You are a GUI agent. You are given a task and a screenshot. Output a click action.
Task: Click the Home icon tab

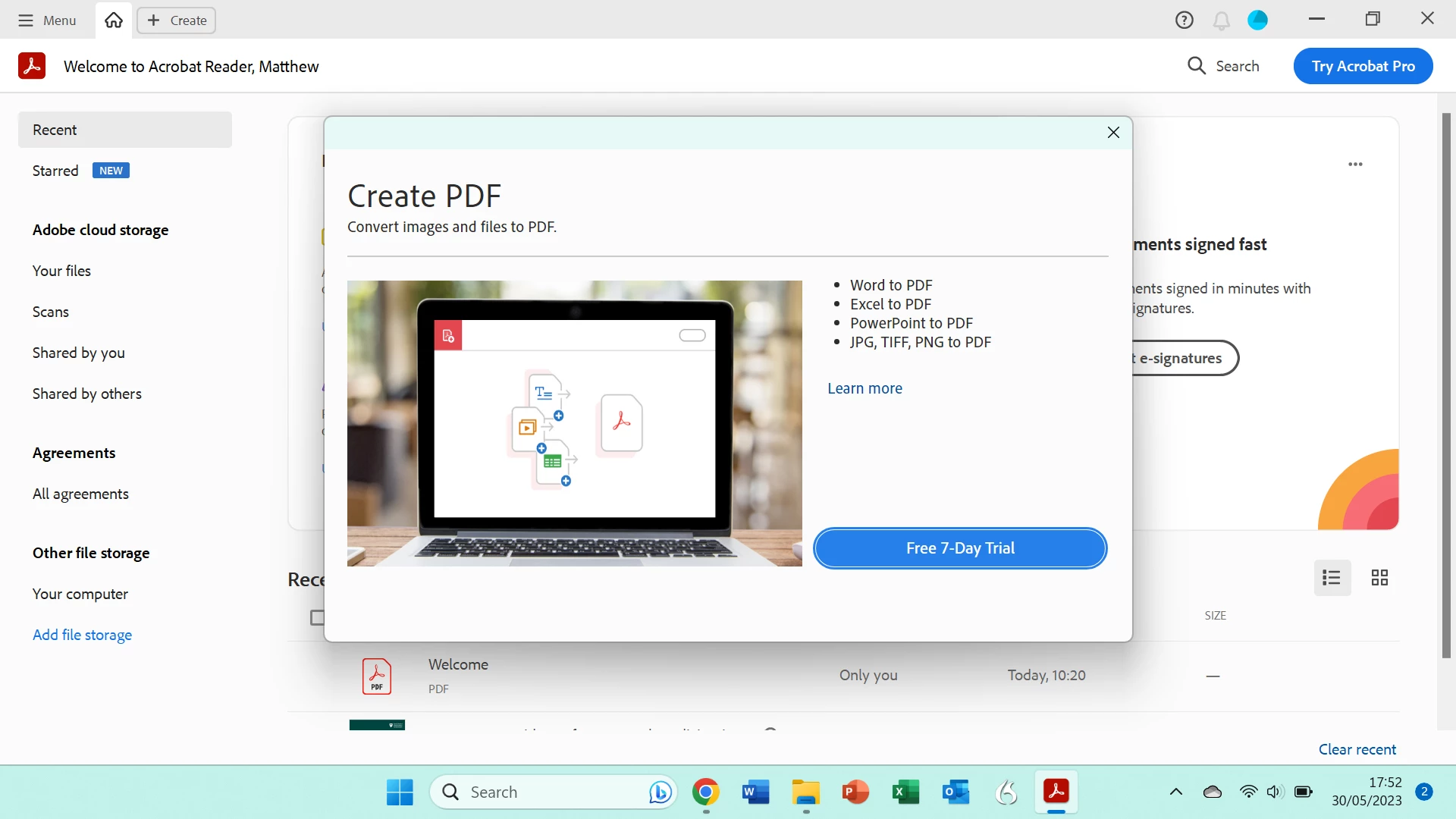[114, 20]
